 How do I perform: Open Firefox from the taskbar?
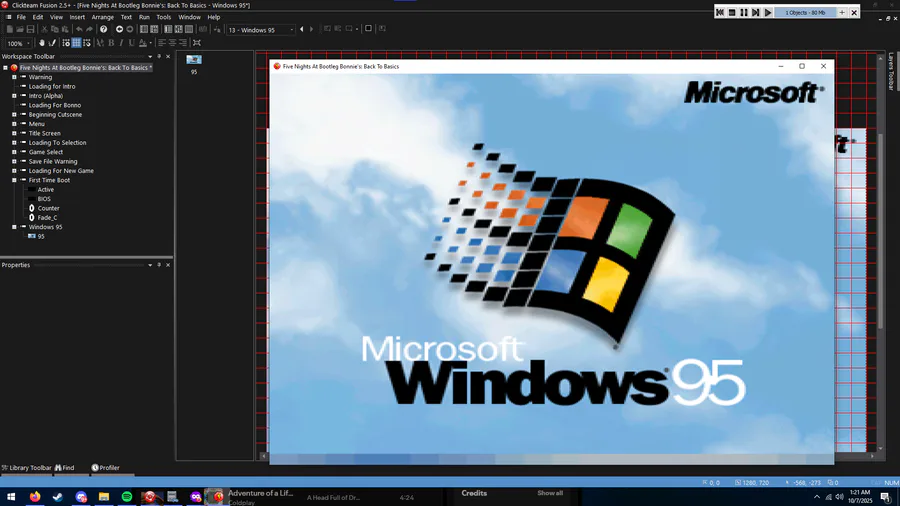[x=35, y=497]
